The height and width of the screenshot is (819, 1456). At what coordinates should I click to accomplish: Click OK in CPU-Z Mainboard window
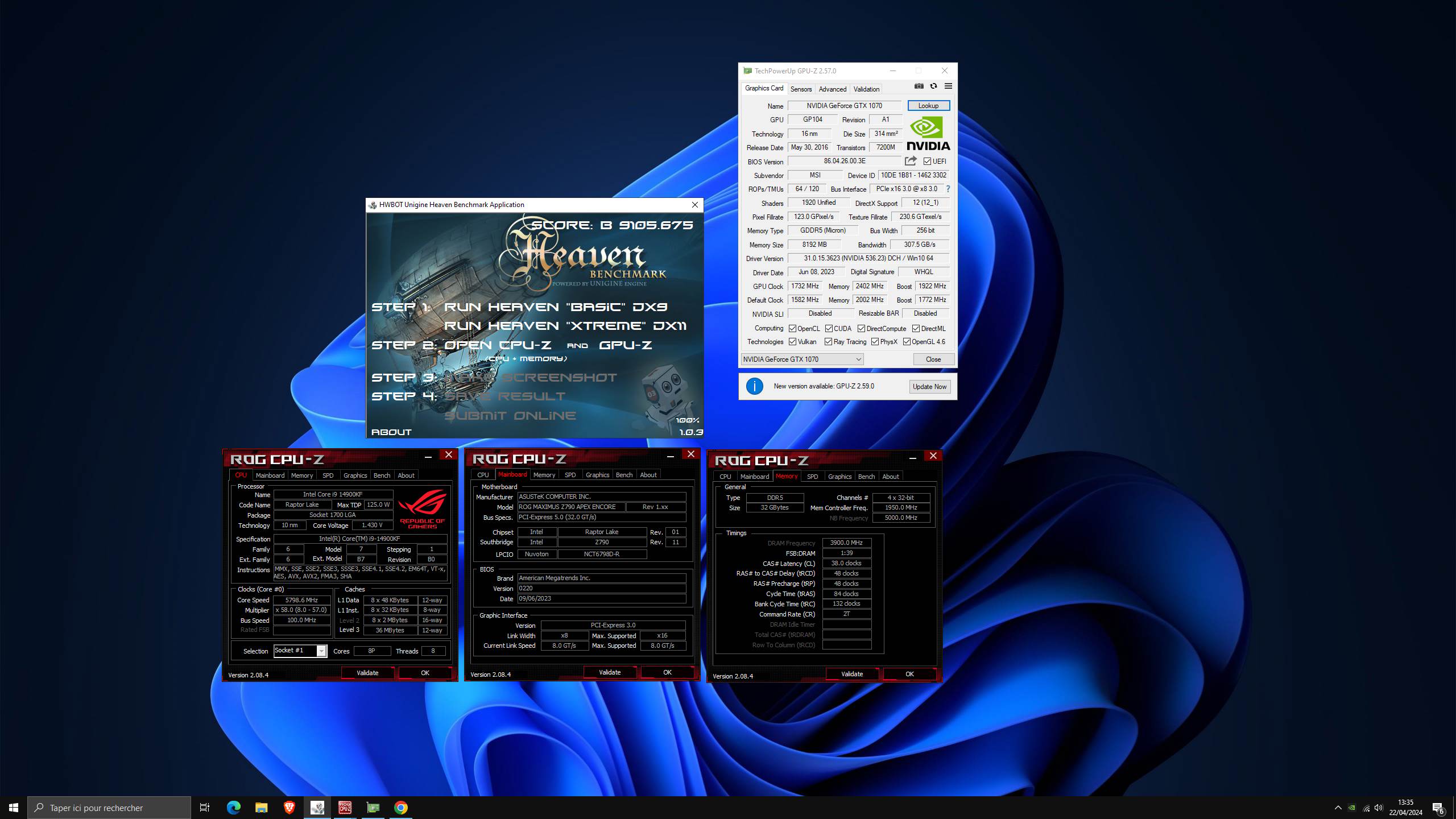coord(667,672)
